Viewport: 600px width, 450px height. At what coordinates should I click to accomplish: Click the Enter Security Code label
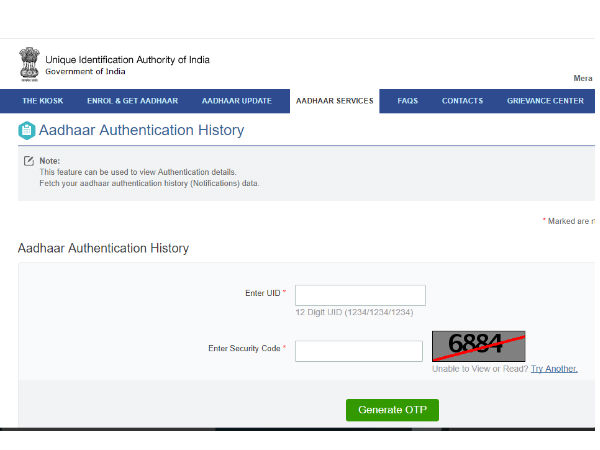coord(244,349)
